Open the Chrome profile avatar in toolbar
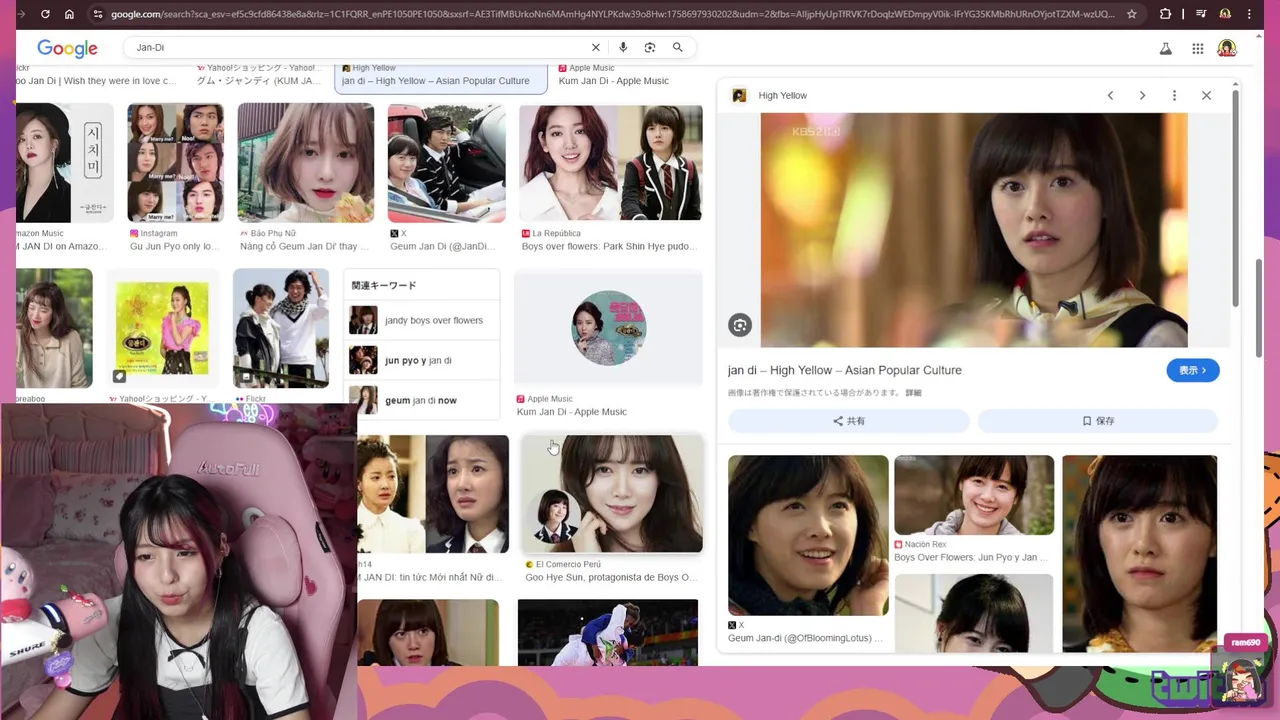This screenshot has width=1280, height=720. [x=1225, y=14]
